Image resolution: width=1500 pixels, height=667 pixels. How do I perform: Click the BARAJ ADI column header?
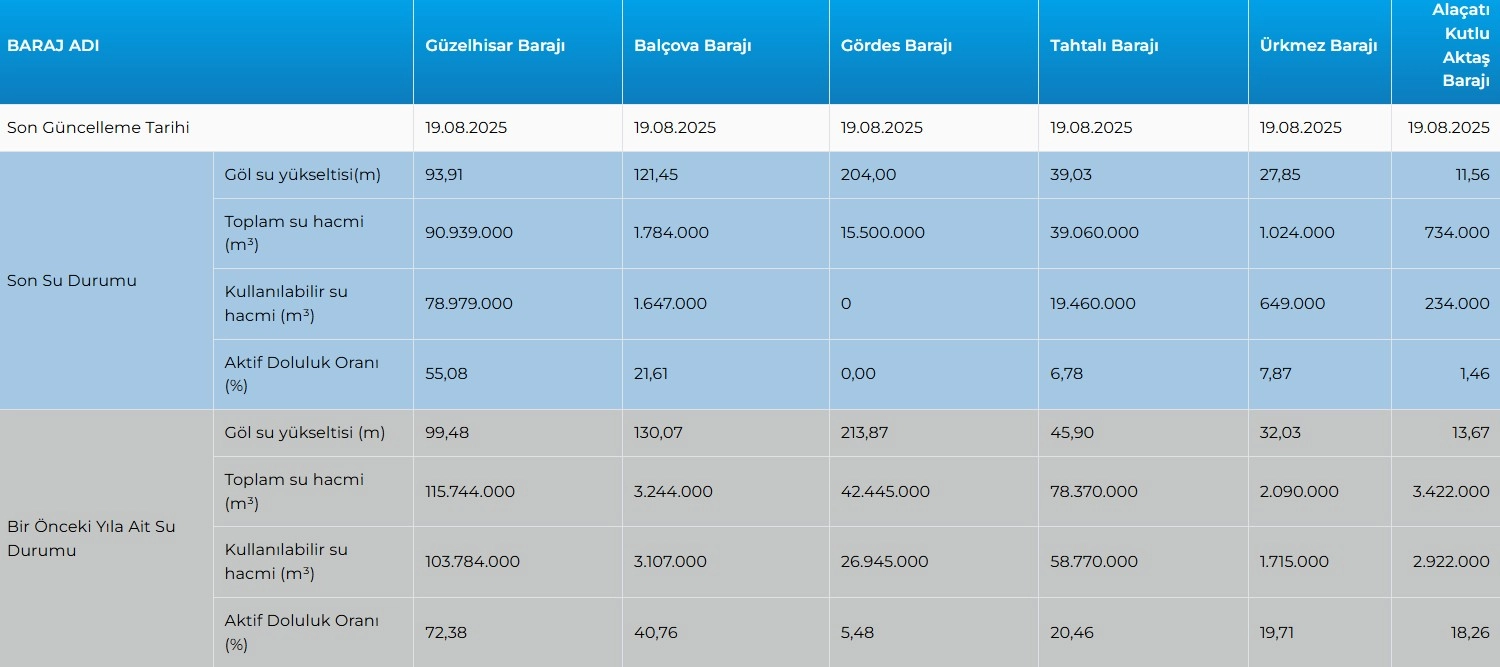pyautogui.click(x=53, y=46)
